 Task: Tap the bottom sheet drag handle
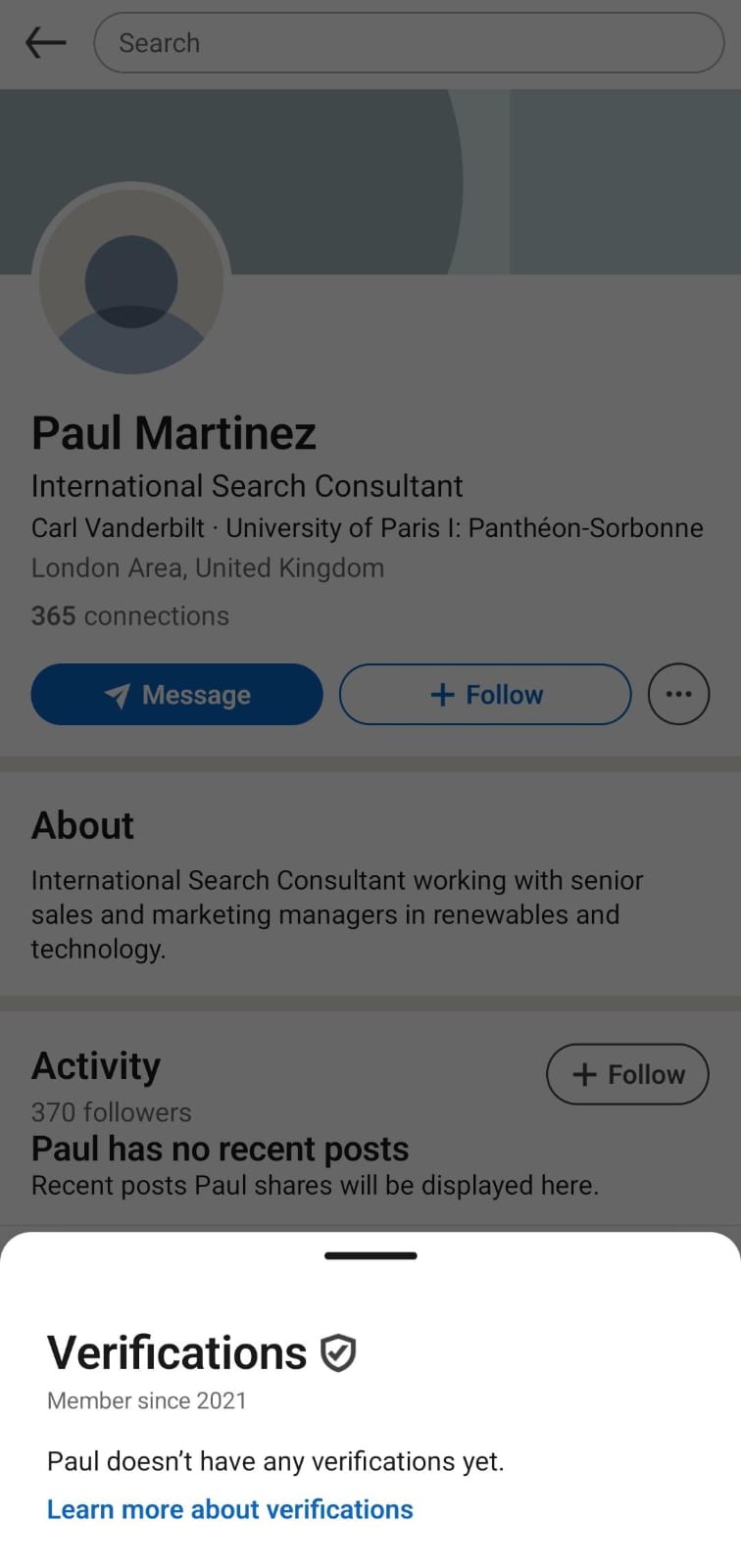[x=370, y=1255]
